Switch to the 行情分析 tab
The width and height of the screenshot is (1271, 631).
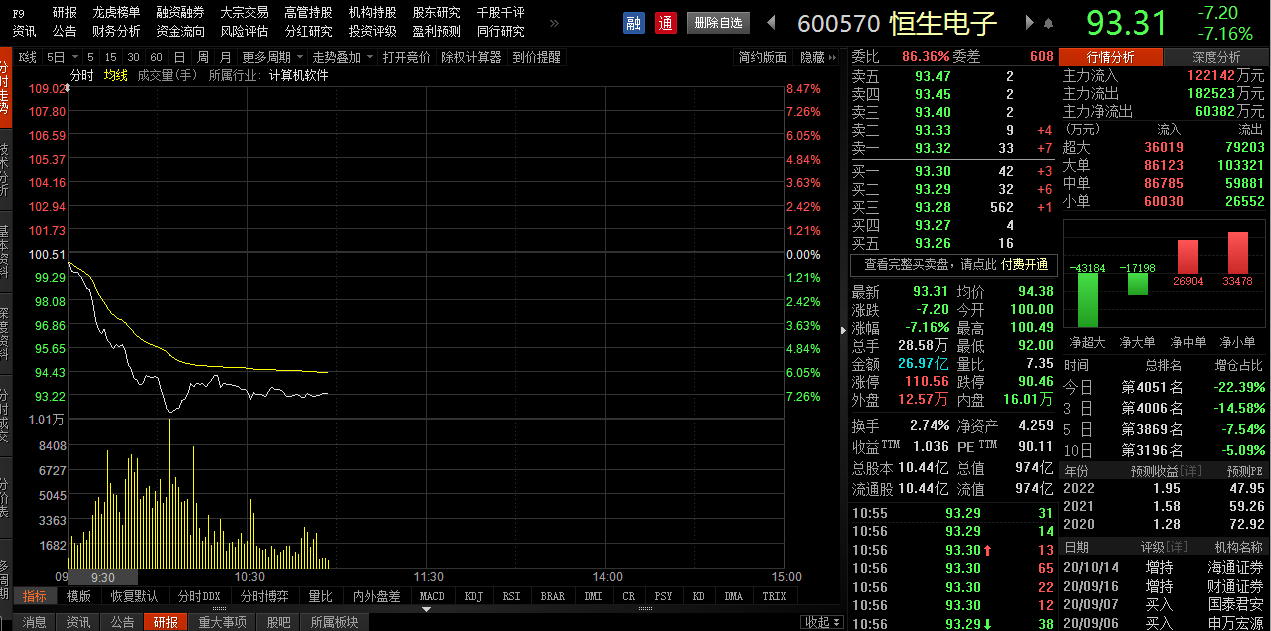(x=1111, y=57)
